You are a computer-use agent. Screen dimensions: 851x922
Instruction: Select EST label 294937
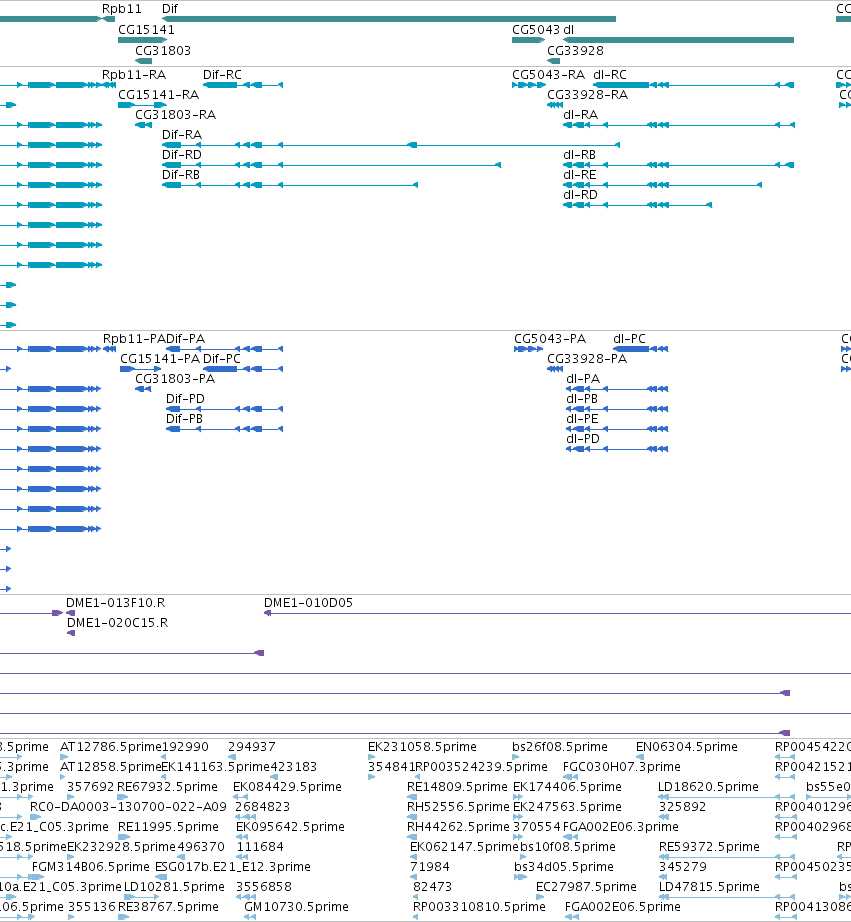[x=252, y=747]
